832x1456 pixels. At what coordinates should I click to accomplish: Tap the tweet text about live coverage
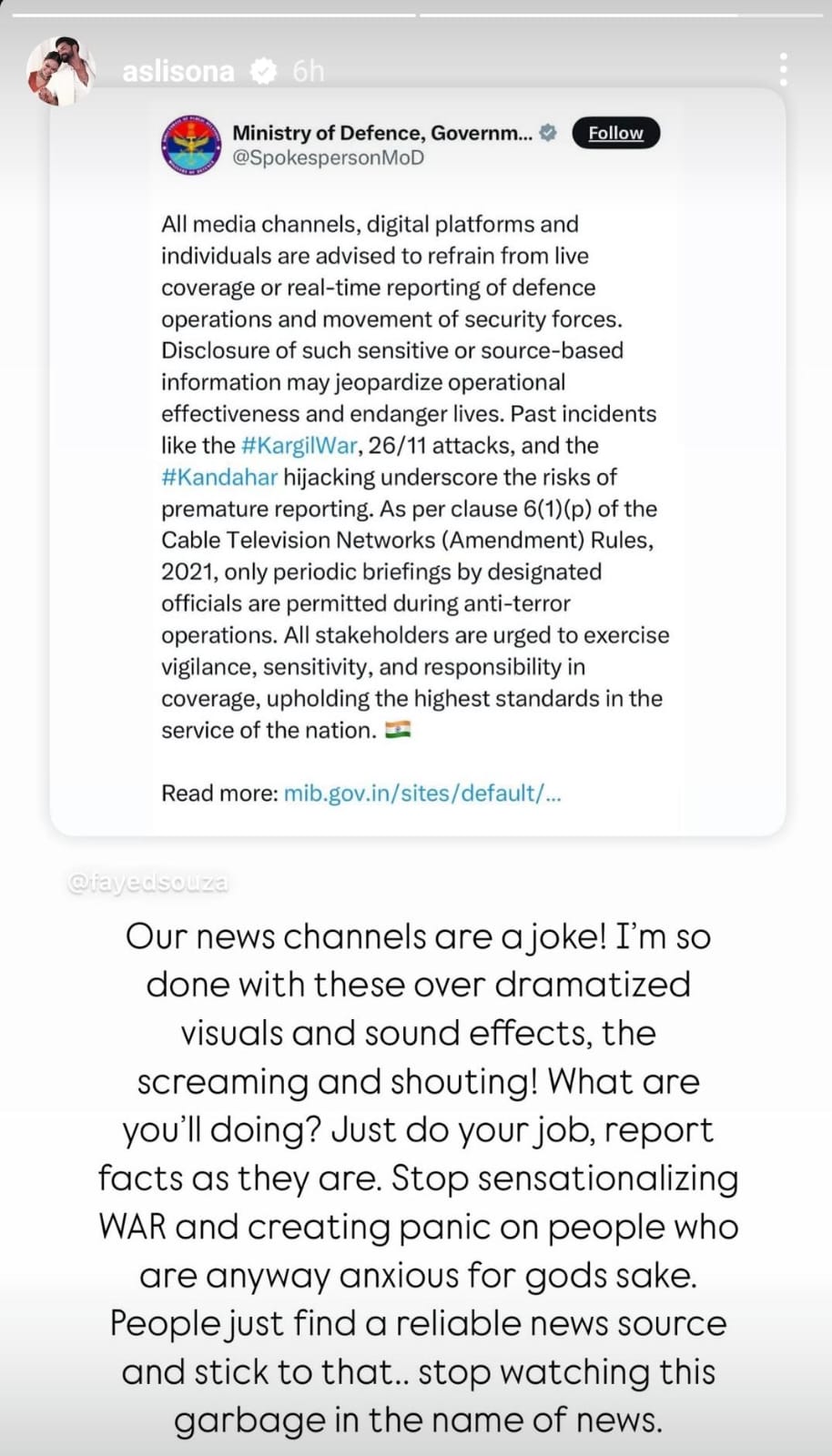point(415,477)
